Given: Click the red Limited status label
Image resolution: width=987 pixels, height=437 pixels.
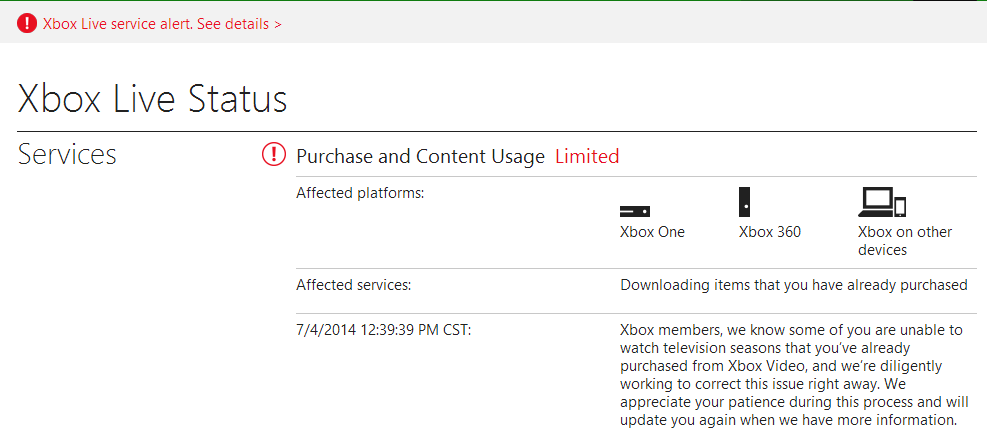Looking at the screenshot, I should pyautogui.click(x=587, y=156).
